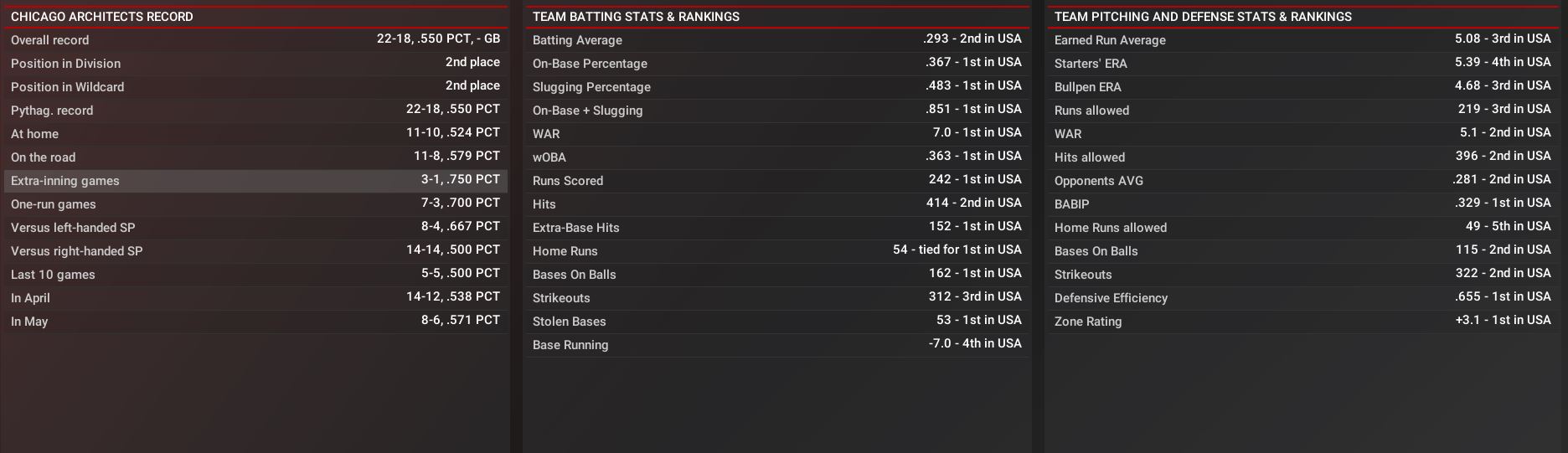
Task: Click Team Pitching and Defense header
Action: point(1203,17)
